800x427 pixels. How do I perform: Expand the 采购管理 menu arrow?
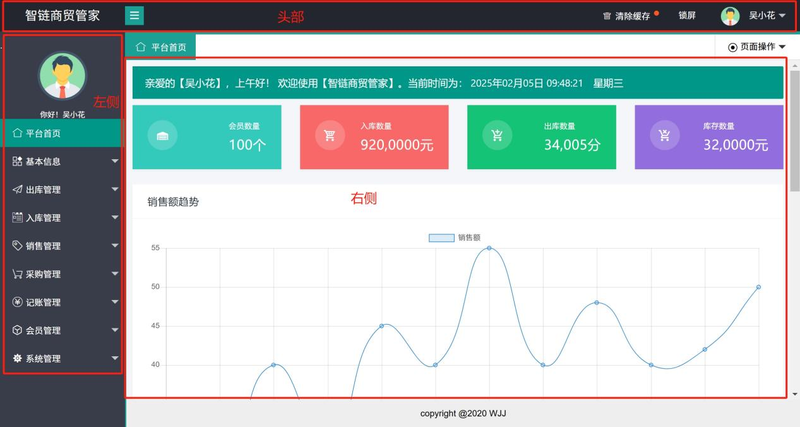(115, 274)
